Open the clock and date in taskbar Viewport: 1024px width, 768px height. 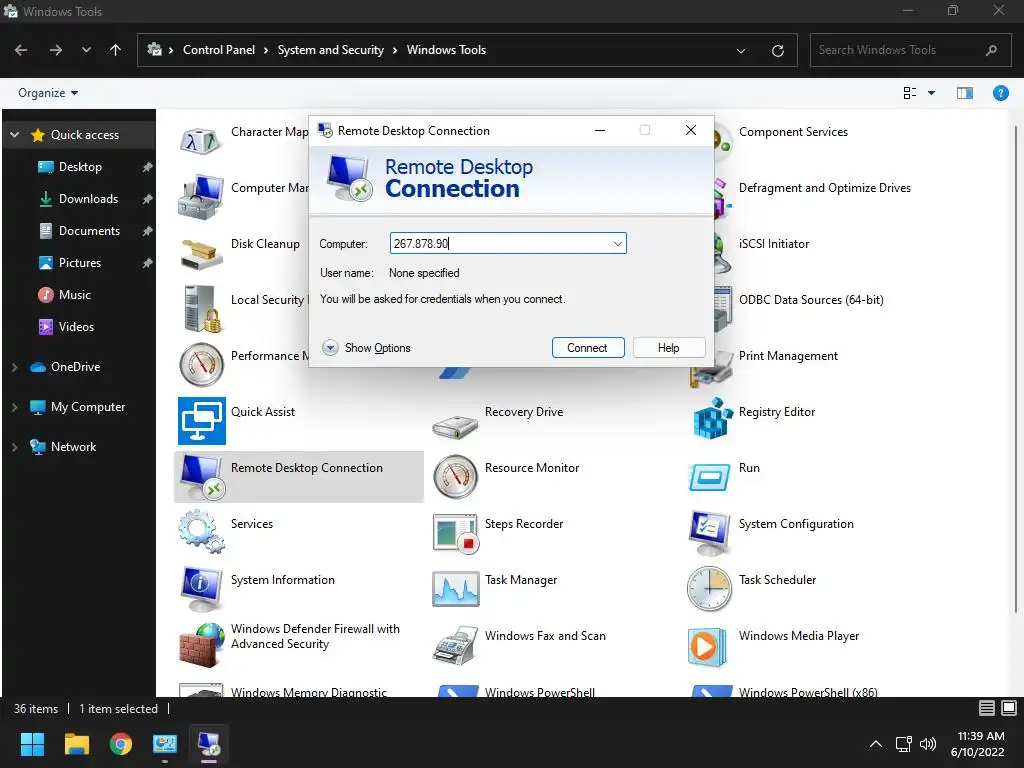[x=978, y=744]
